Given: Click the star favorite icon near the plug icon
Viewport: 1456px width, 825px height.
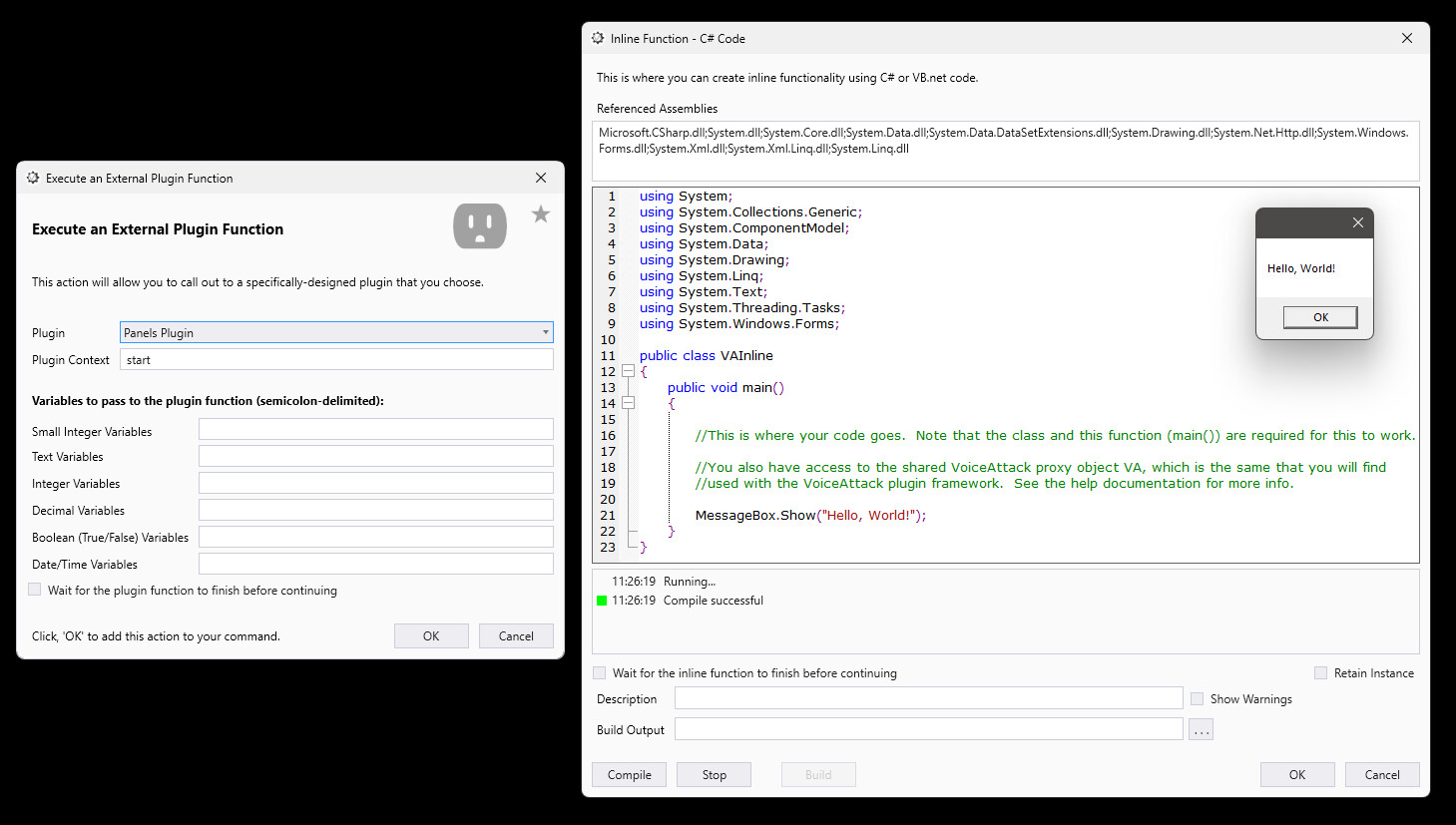Looking at the screenshot, I should point(540,212).
